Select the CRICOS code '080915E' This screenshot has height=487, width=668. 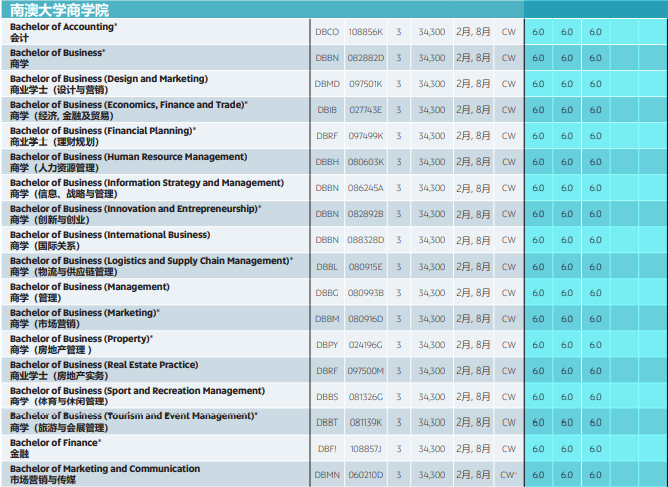[366, 267]
